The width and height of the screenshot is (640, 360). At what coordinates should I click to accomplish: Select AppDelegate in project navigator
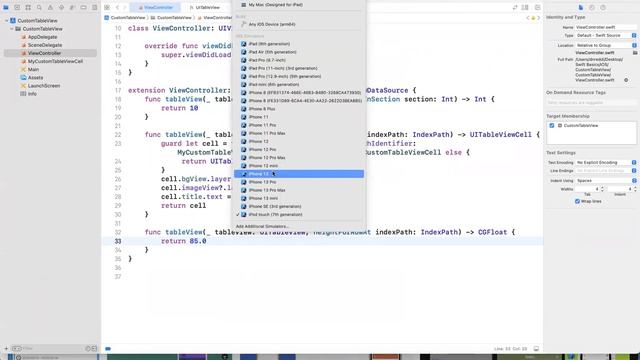tap(42, 37)
